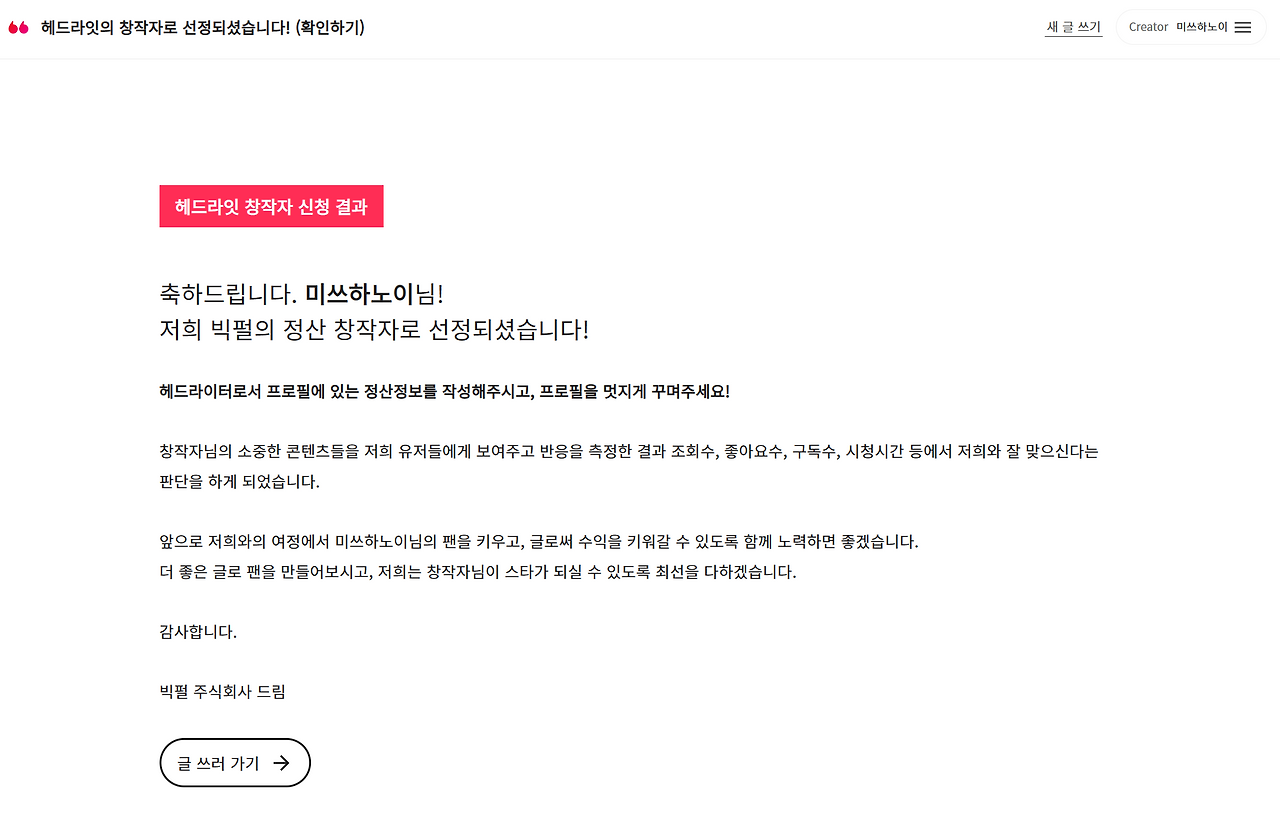The height and width of the screenshot is (819, 1280).
Task: Expand the profile pill showing 미쓰하노이
Action: click(1191, 27)
